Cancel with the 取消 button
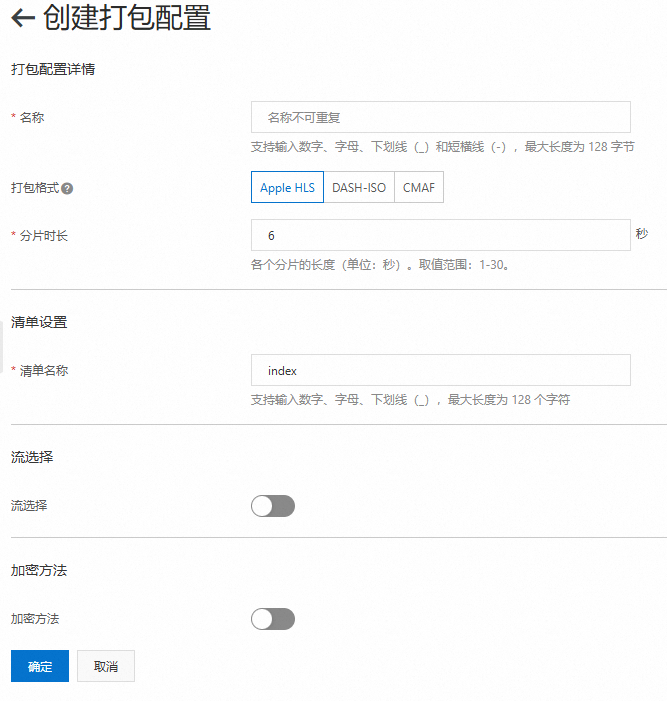This screenshot has height=701, width=667. coord(106,666)
